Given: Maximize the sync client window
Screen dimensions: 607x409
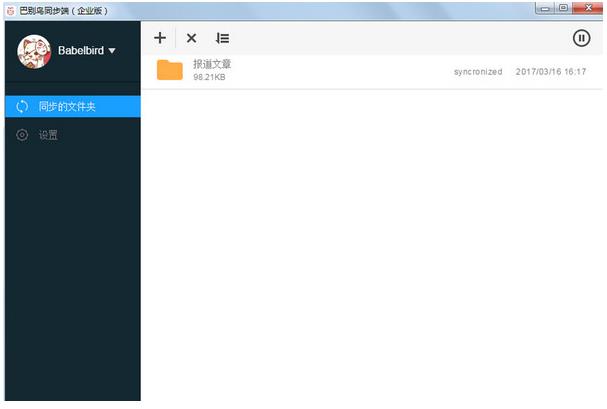Looking at the screenshot, I should coord(563,8).
